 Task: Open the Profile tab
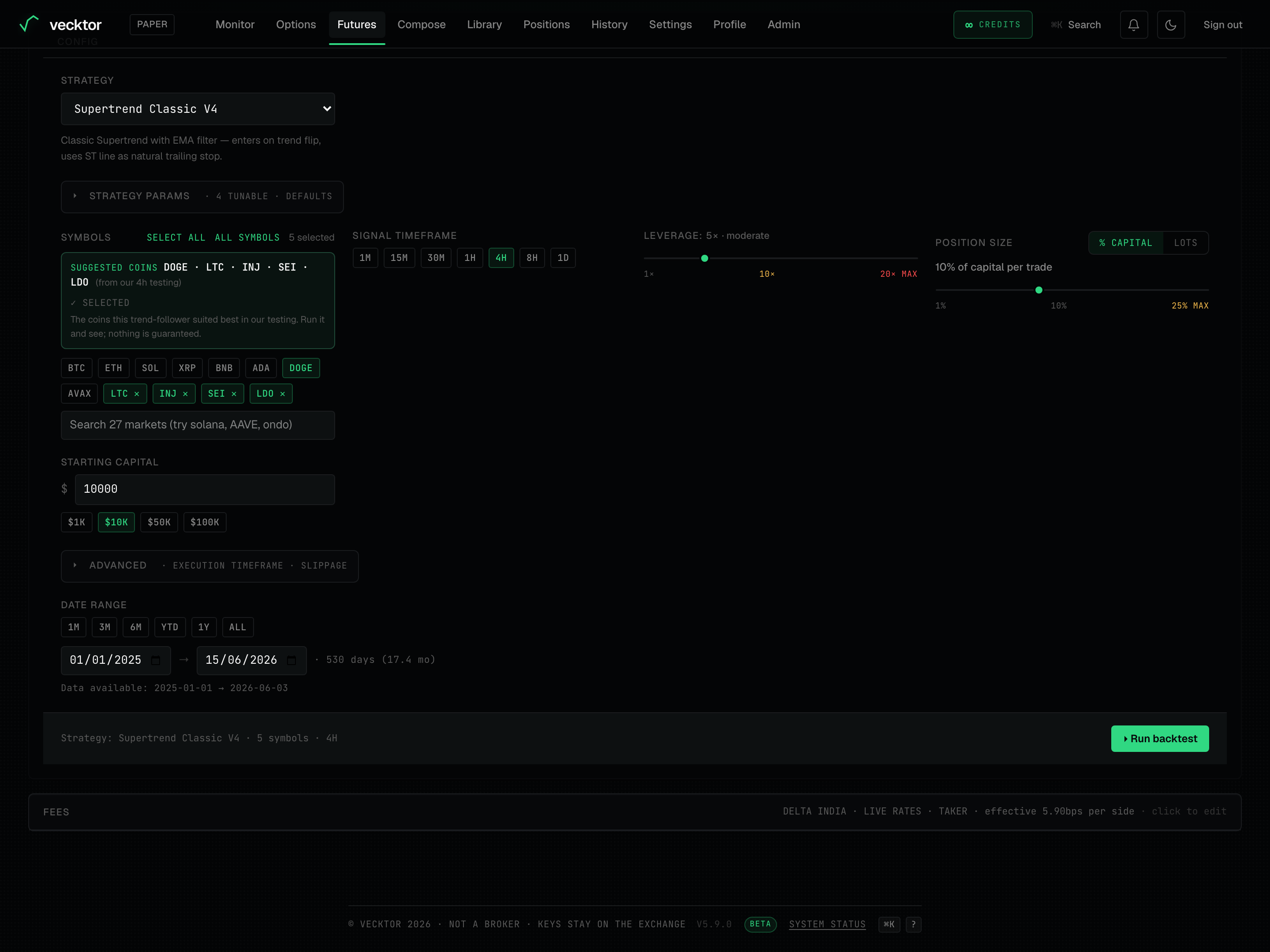click(x=730, y=25)
